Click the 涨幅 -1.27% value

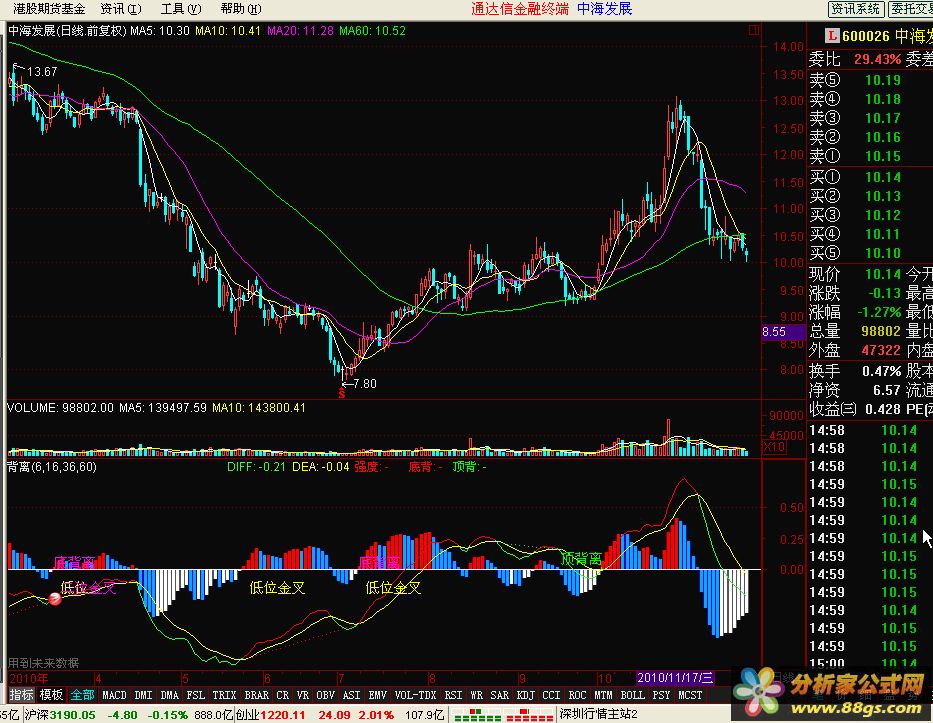879,312
